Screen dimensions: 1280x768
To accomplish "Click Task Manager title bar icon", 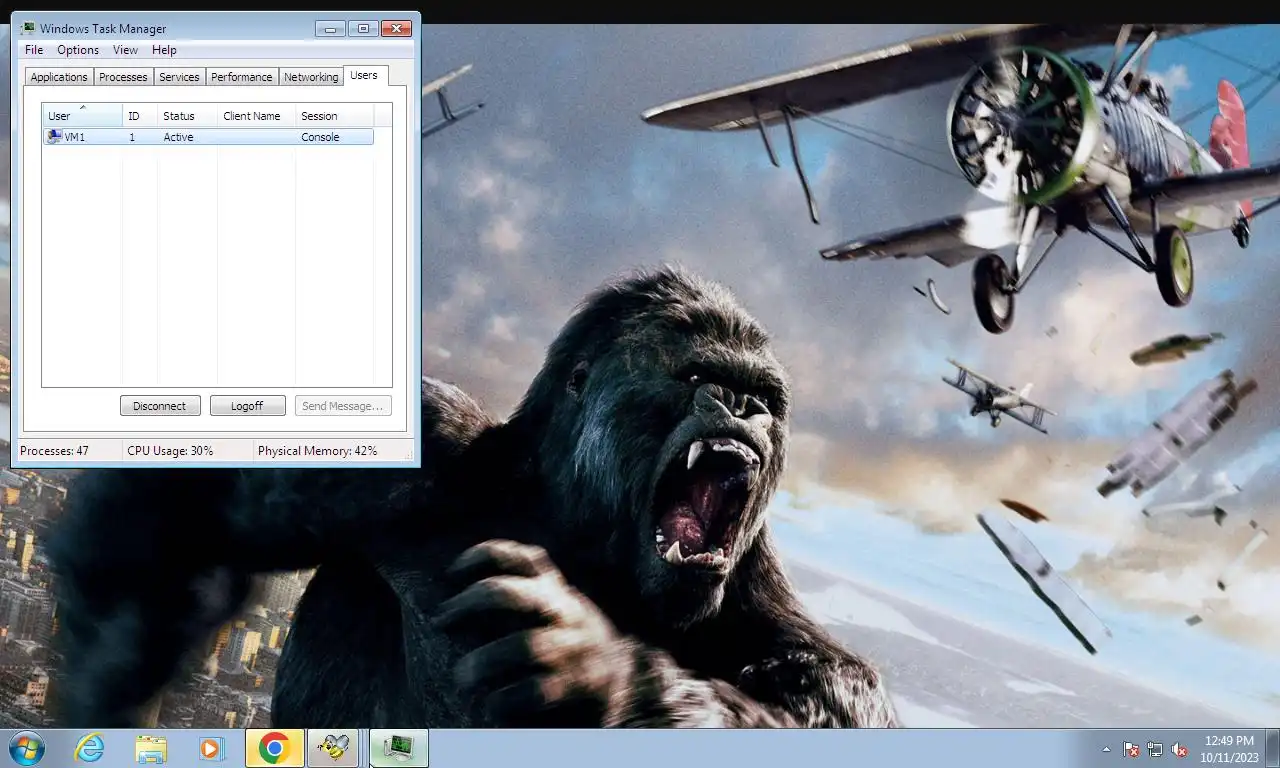I will (x=28, y=28).
